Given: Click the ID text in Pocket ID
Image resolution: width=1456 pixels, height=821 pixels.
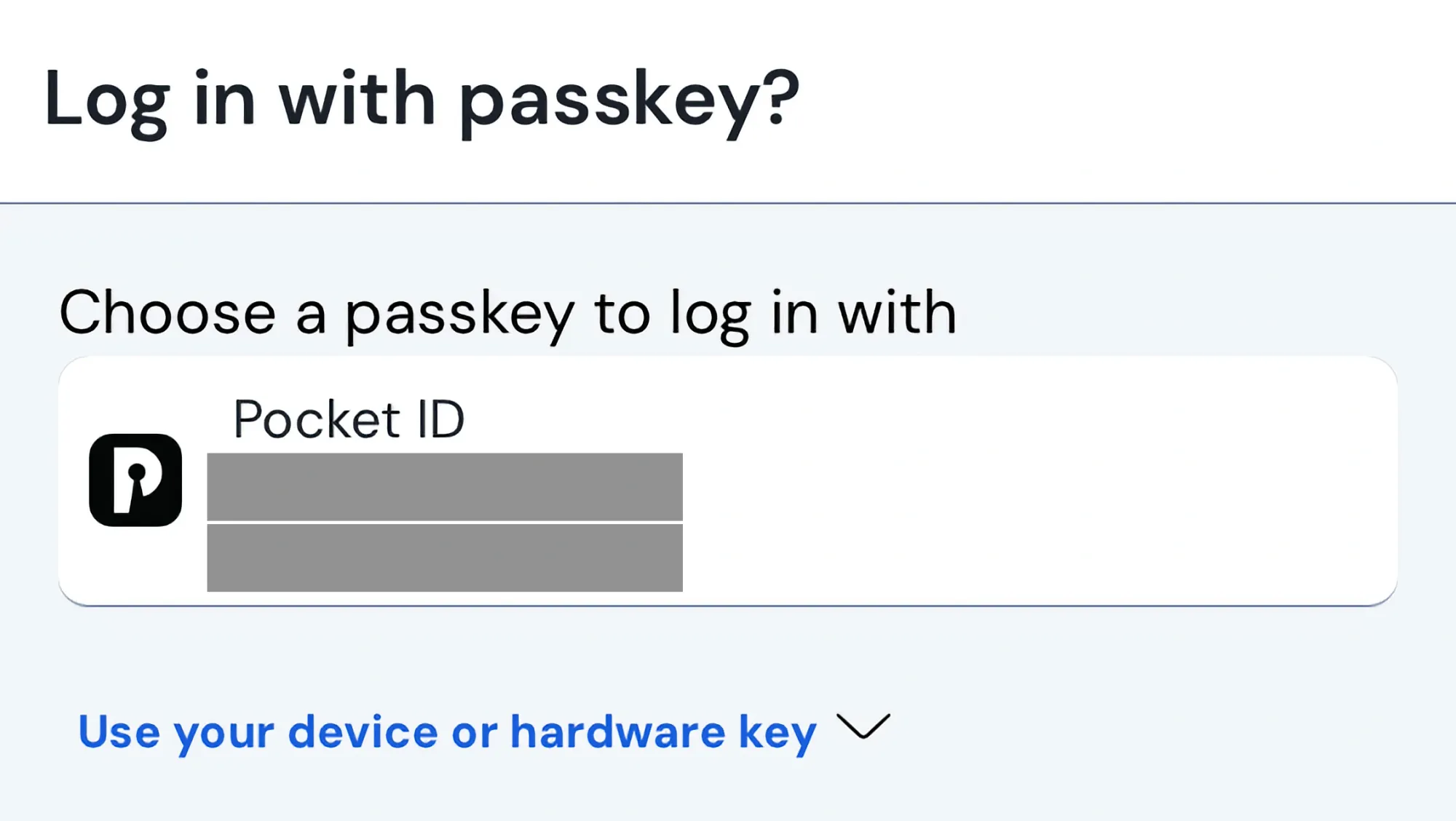Looking at the screenshot, I should coord(440,419).
